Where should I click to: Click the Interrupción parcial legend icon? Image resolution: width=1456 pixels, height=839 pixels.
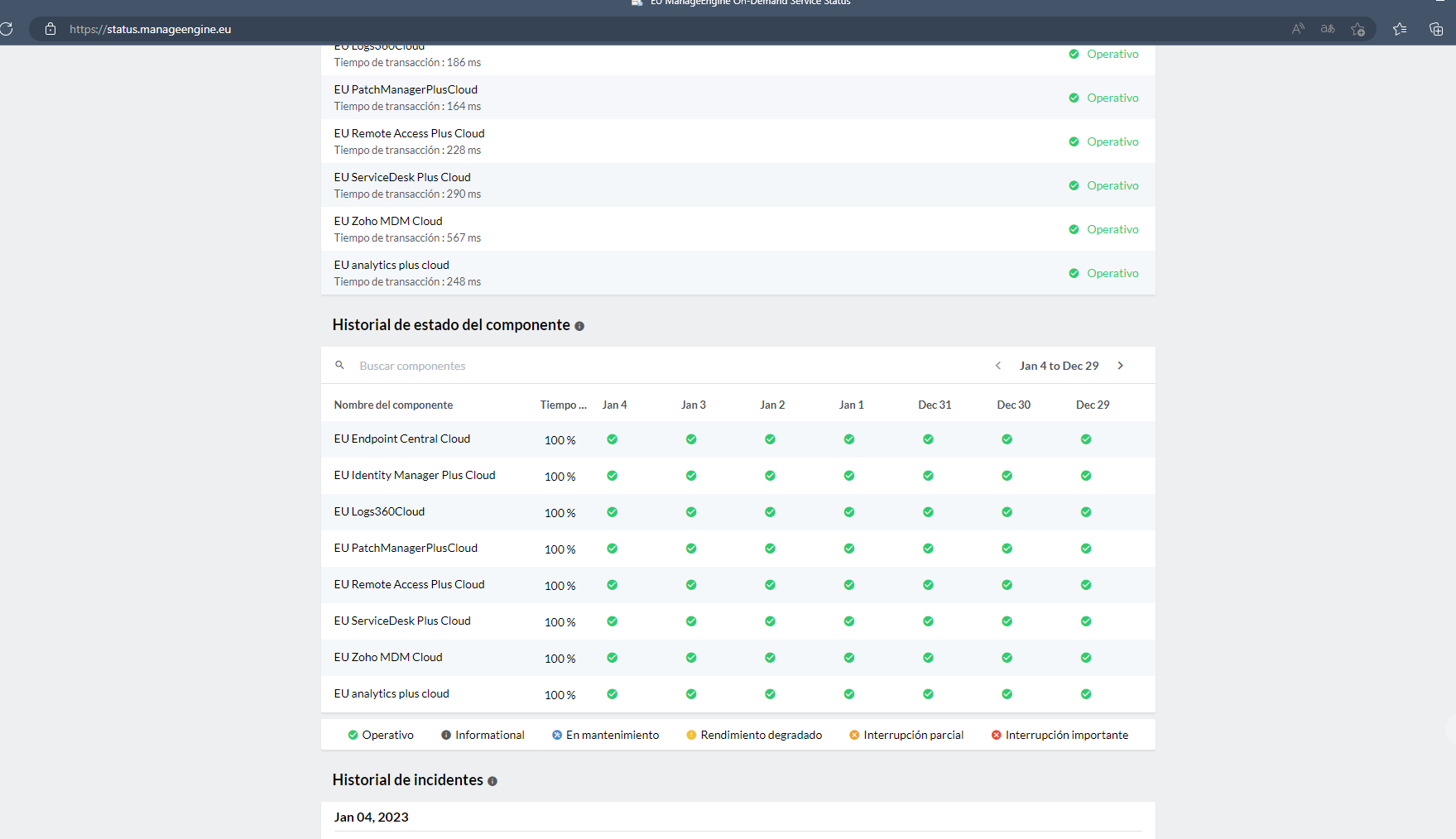pyautogui.click(x=854, y=735)
